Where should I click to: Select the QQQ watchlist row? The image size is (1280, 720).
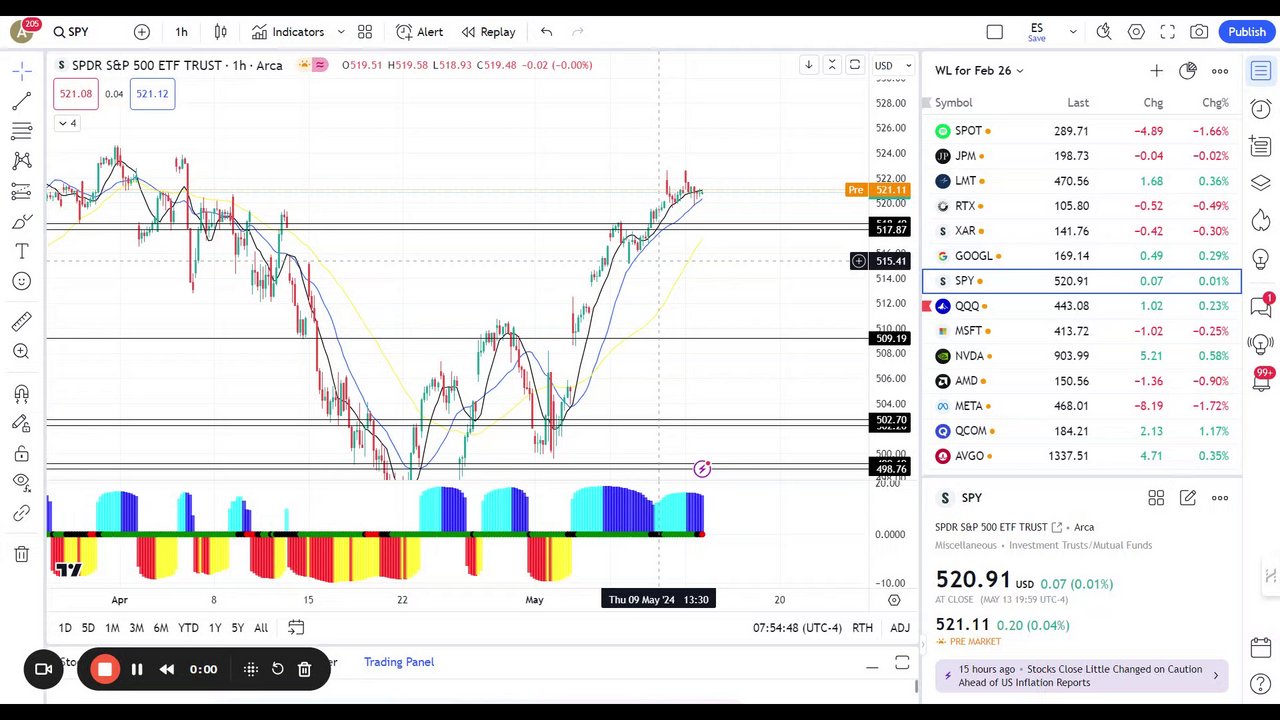1082,306
